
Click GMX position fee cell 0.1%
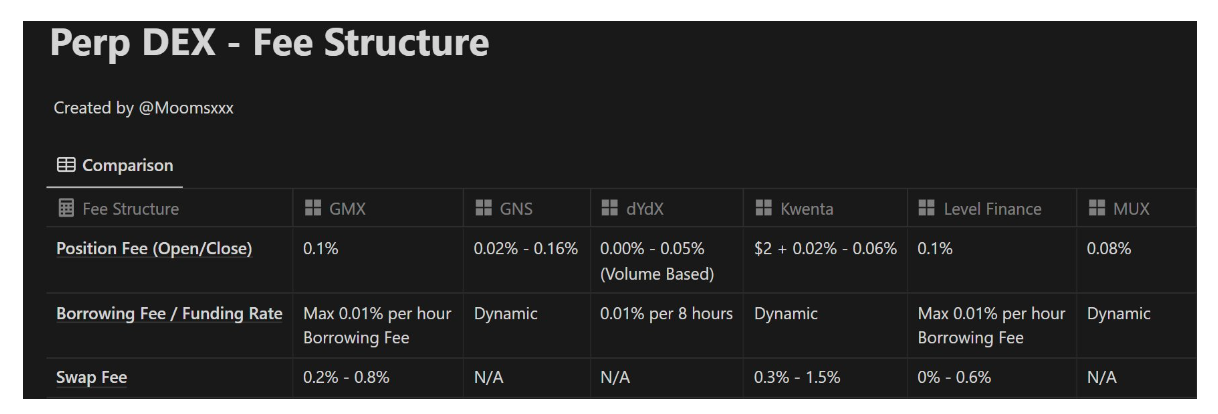(379, 259)
